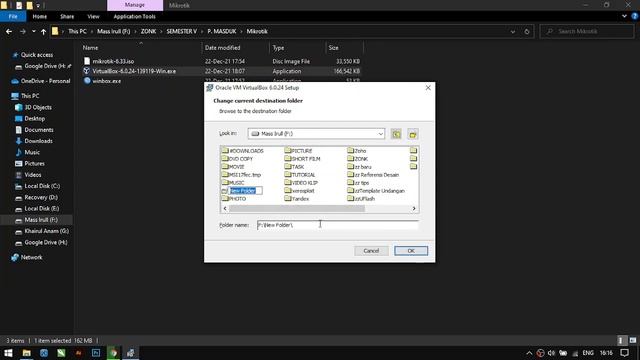Click This PC in the address breadcrumb
640x360 pixels.
(x=77, y=31)
